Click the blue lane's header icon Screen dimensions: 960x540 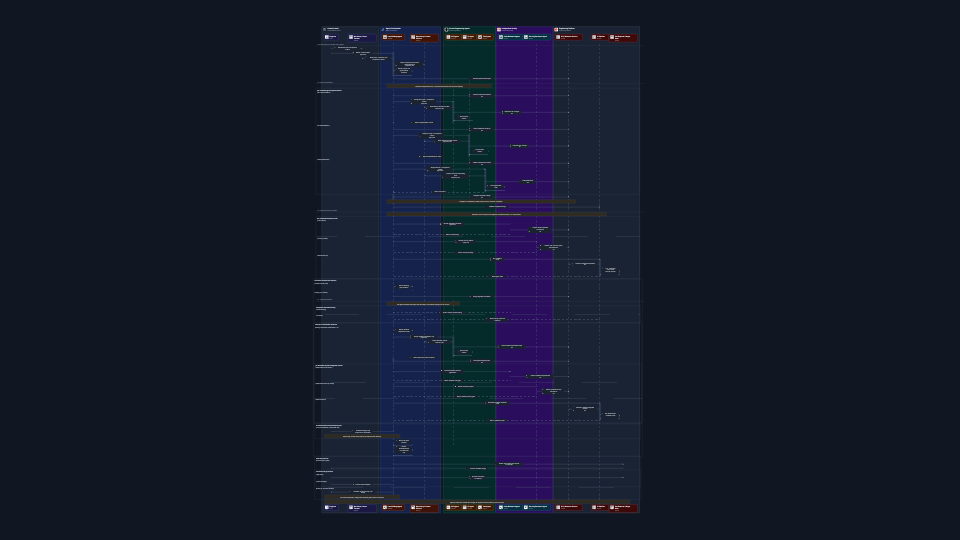(383, 29)
